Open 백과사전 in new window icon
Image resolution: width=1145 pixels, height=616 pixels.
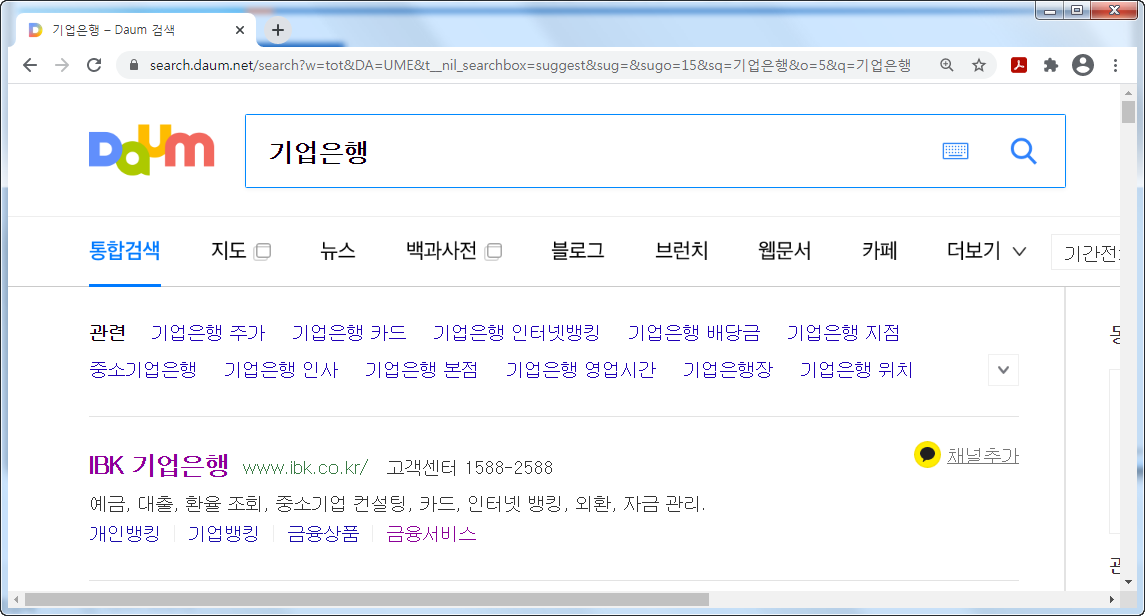pos(493,251)
